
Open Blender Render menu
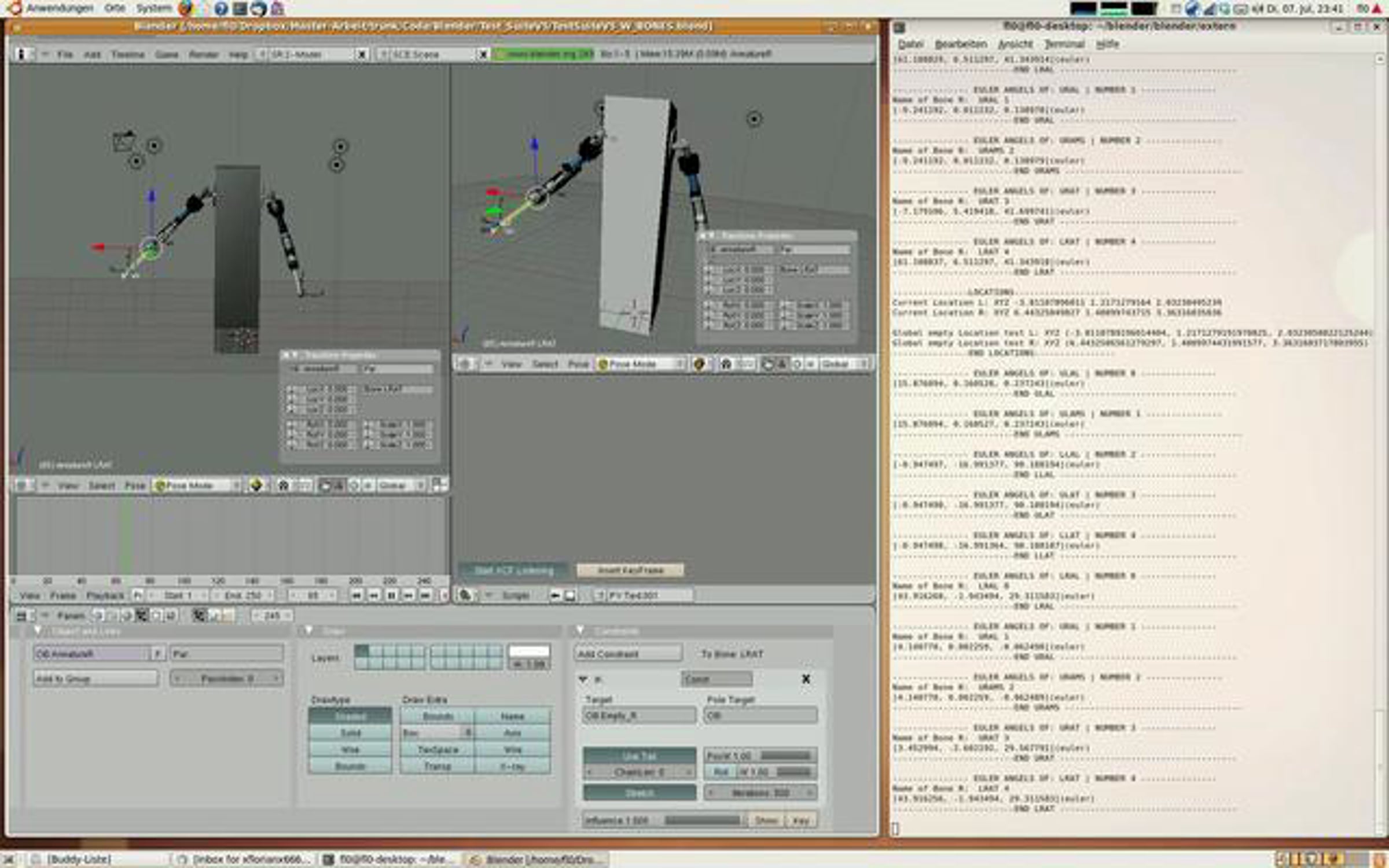(x=204, y=54)
